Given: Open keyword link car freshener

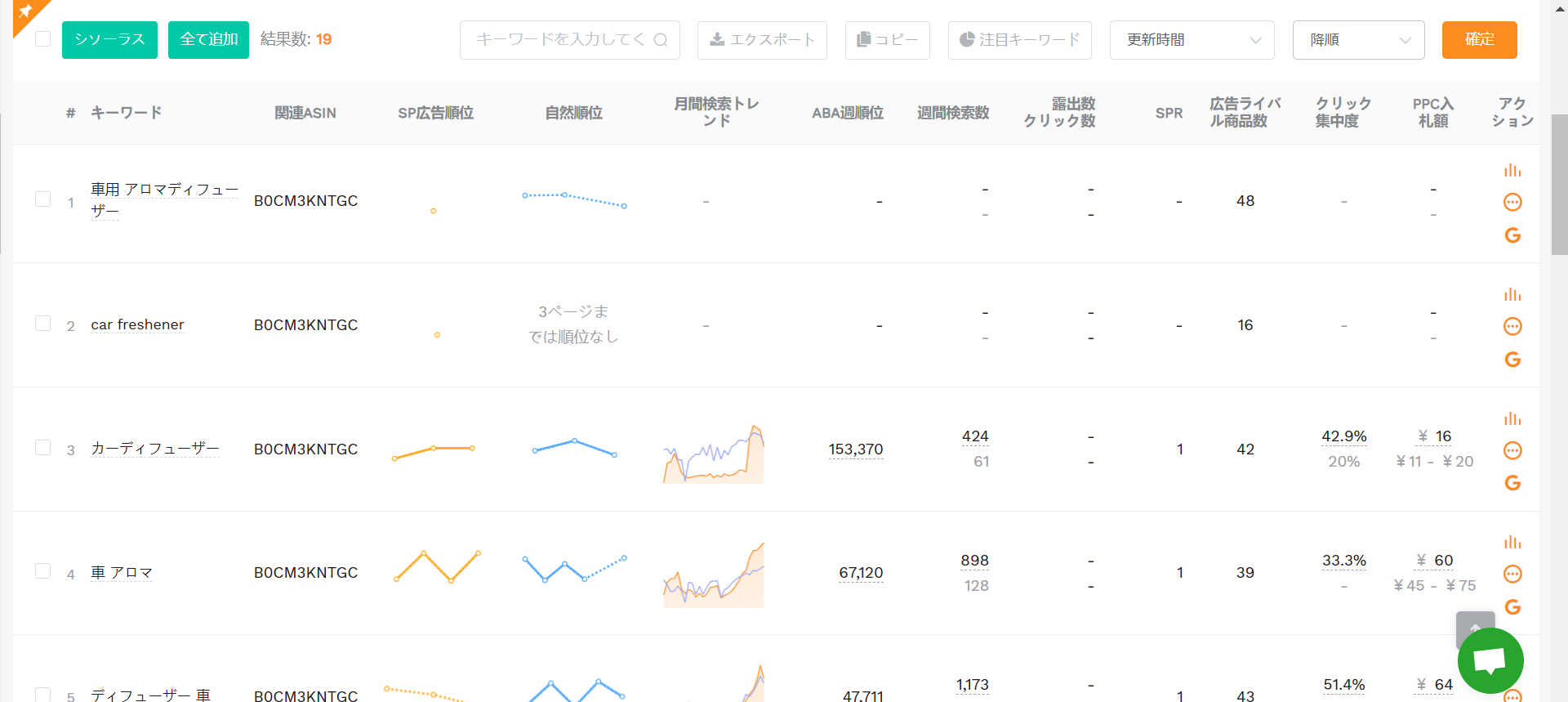Looking at the screenshot, I should point(137,324).
